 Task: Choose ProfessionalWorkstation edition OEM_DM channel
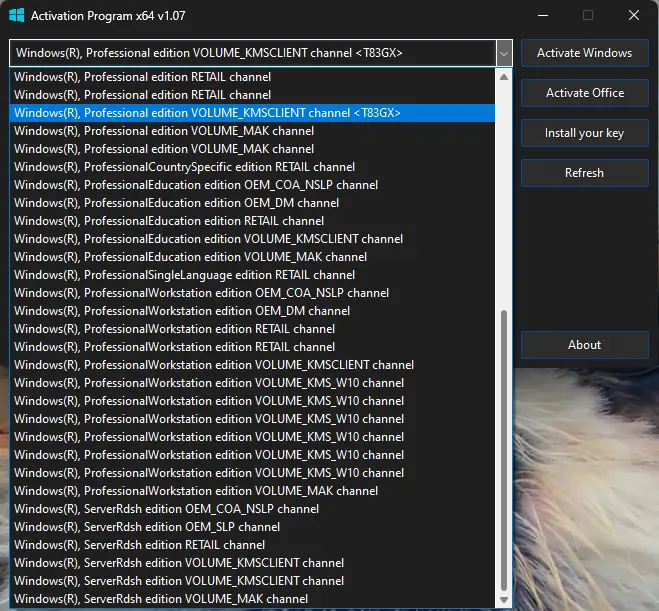coord(252,311)
